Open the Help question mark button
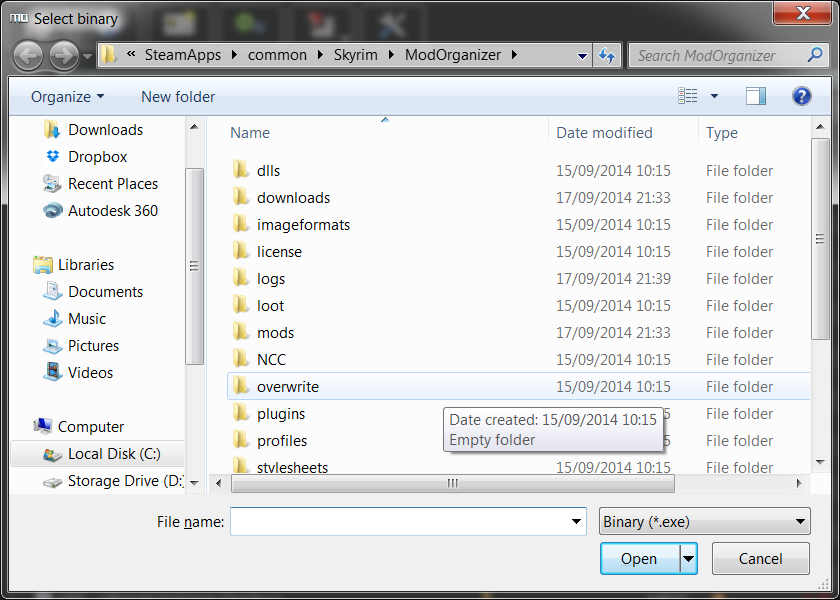This screenshot has width=840, height=600. coord(801,96)
